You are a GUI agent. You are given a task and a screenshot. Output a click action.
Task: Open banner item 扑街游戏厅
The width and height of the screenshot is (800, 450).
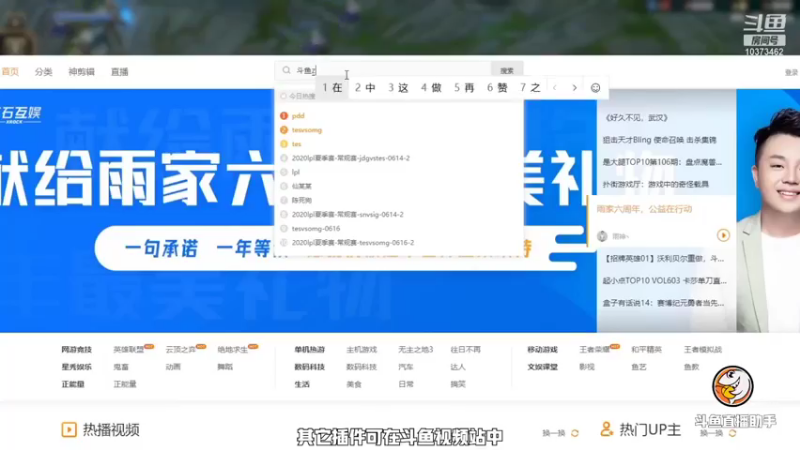(656, 184)
